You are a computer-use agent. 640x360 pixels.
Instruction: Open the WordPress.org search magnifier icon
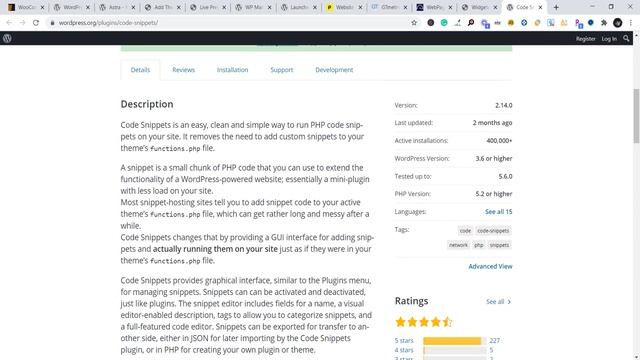(x=626, y=38)
